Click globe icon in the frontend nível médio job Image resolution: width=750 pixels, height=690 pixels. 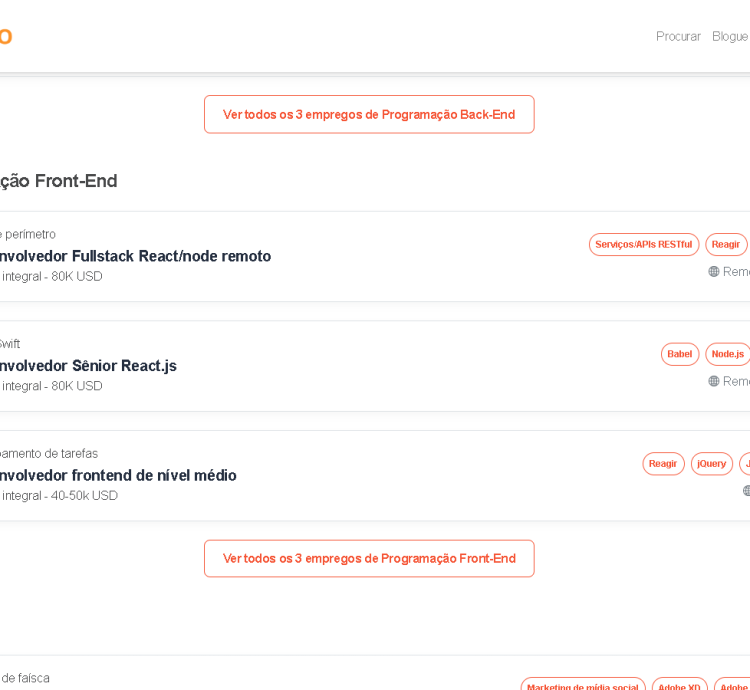point(746,491)
